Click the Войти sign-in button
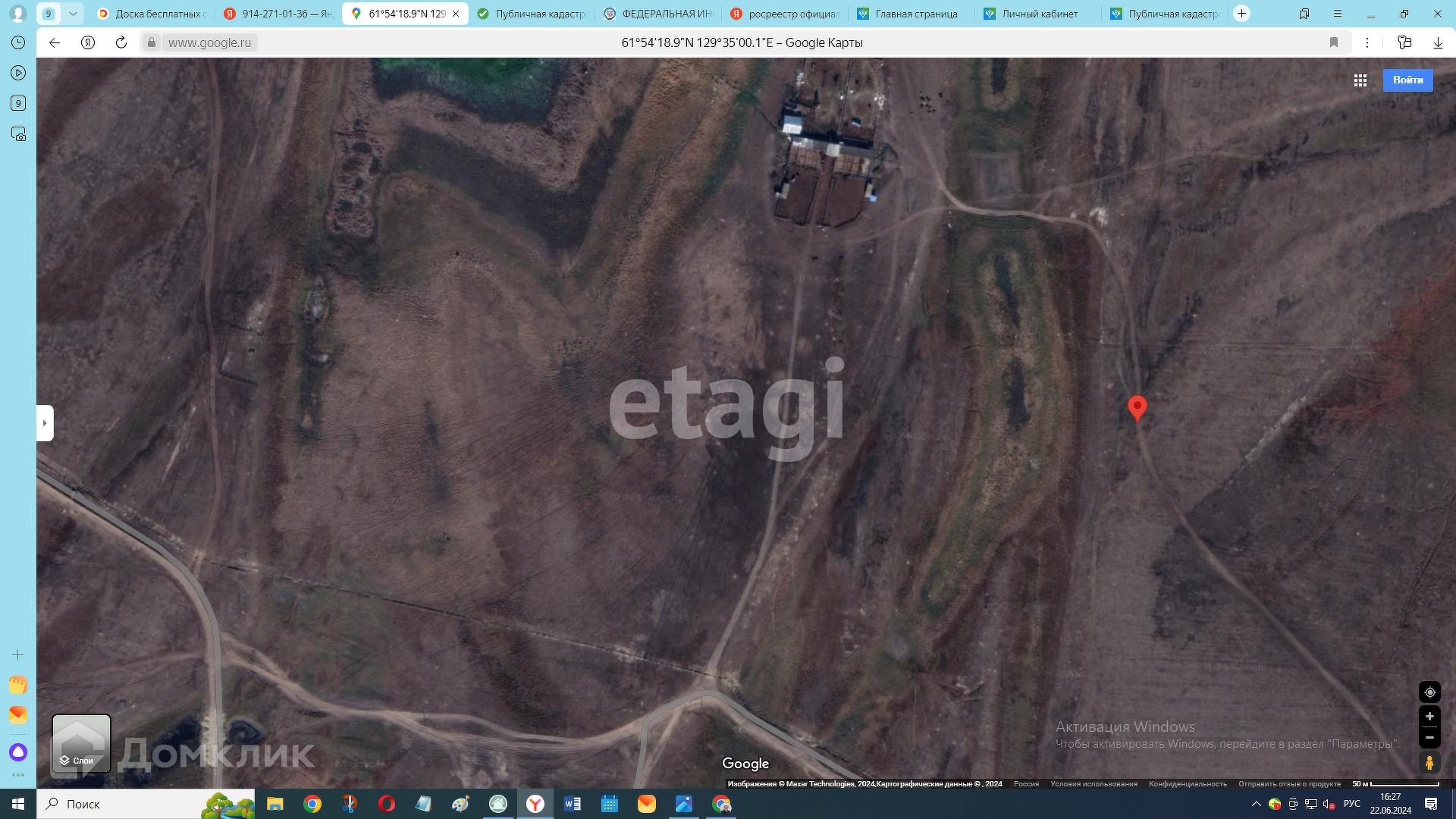Screen dimensions: 1456x819 (1407, 80)
